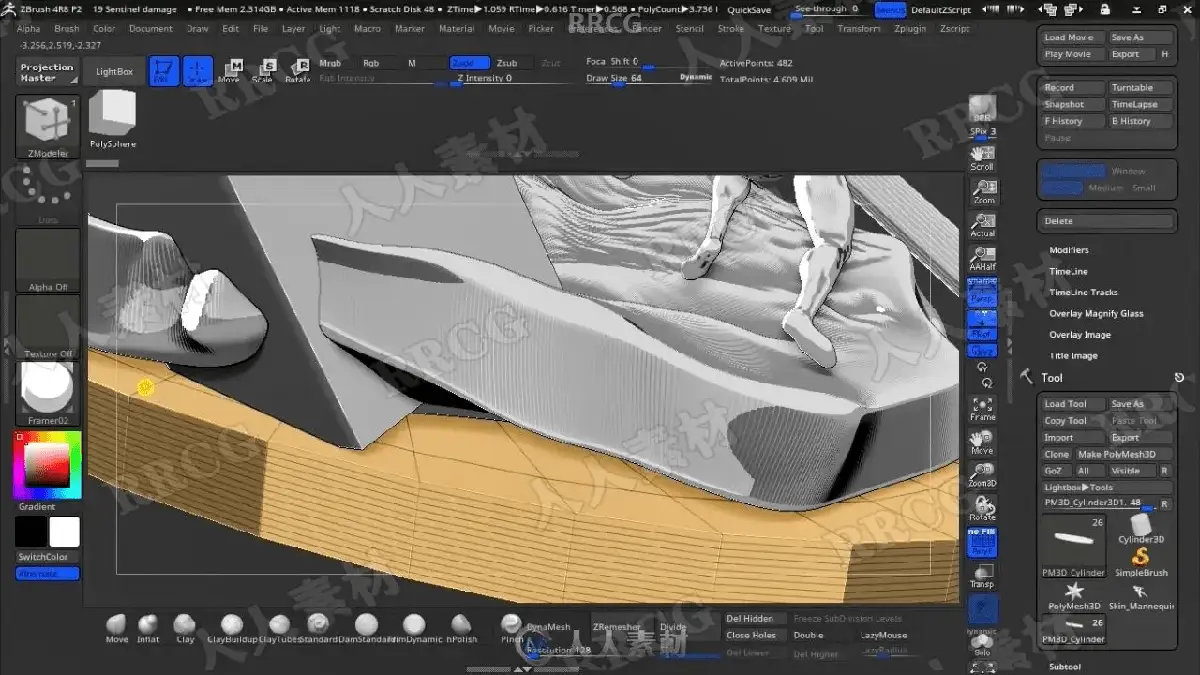Select the Standard brush
Screen dimensions: 1200x675
[x=318, y=628]
